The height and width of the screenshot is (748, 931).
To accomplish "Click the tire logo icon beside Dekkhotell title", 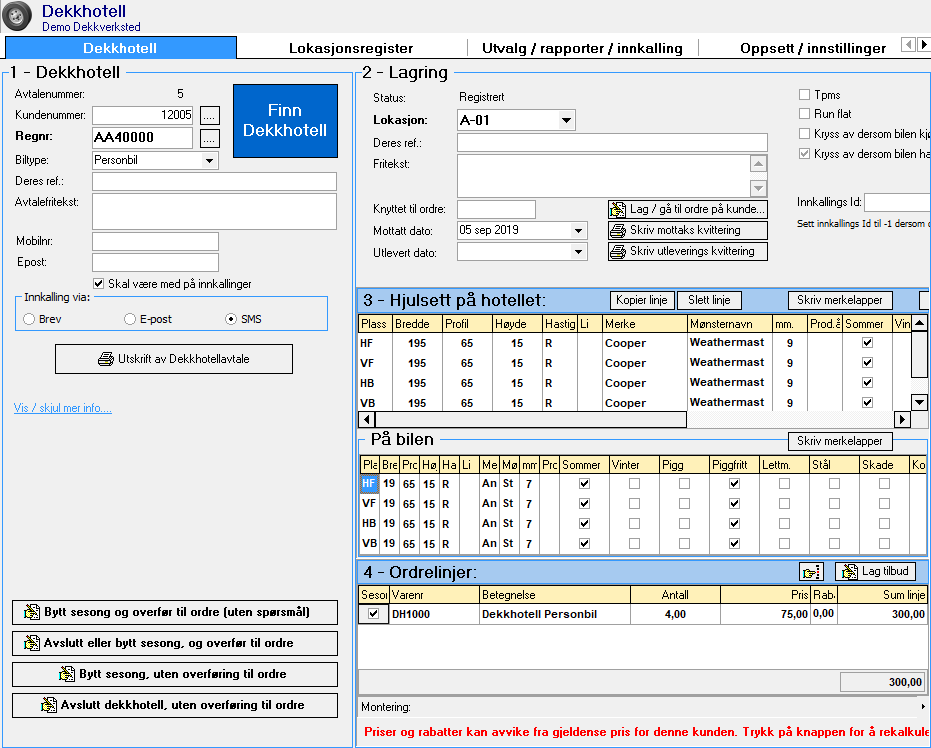I will 18,17.
